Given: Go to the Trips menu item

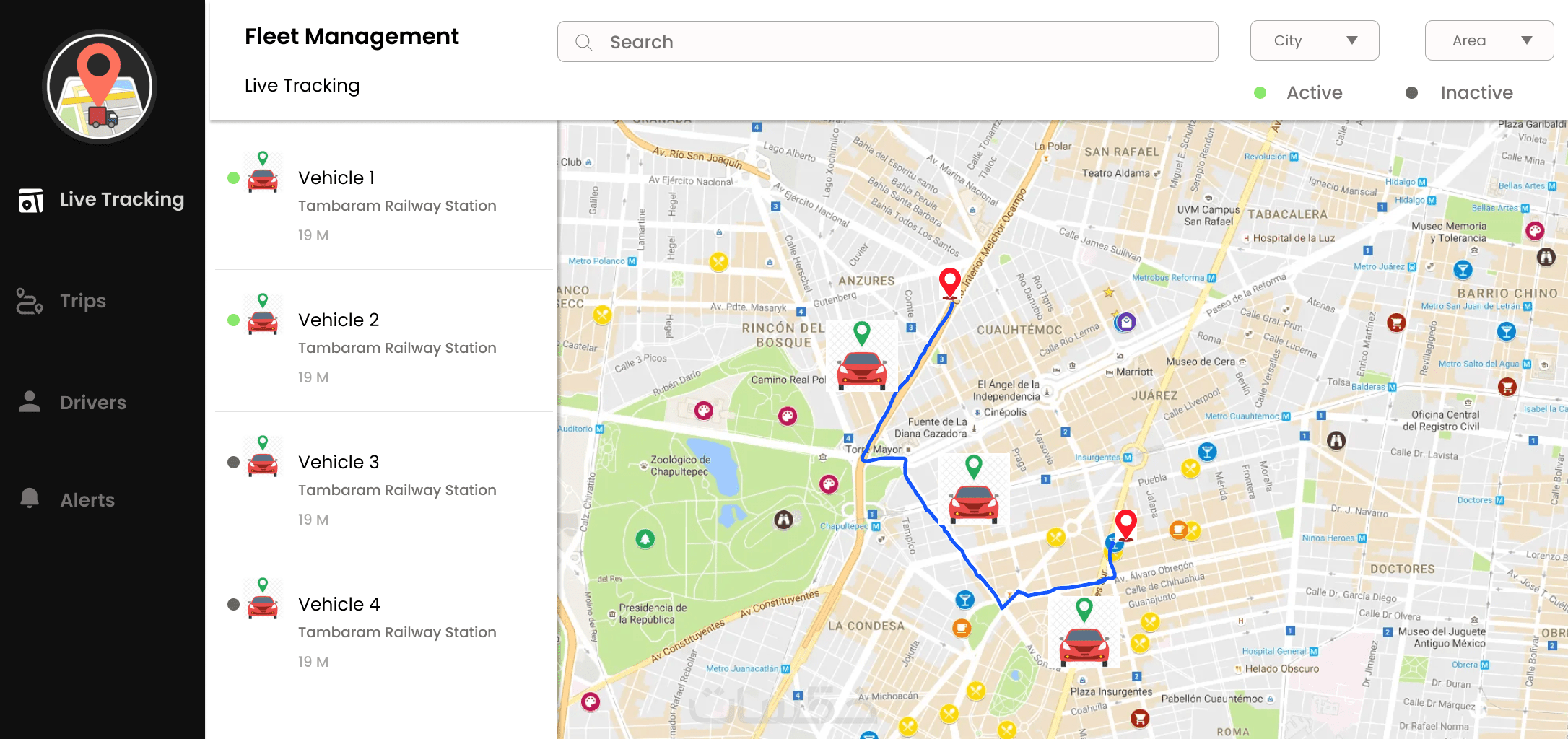Looking at the screenshot, I should click(x=83, y=301).
